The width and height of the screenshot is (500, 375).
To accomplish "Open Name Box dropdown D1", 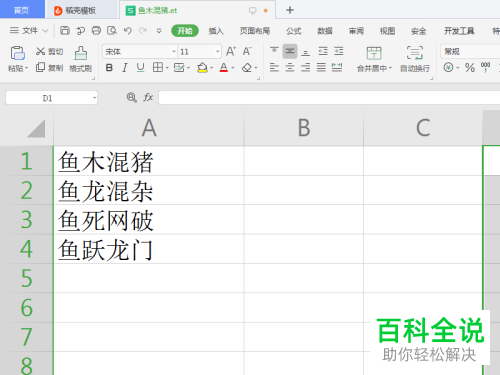I will pyautogui.click(x=94, y=98).
